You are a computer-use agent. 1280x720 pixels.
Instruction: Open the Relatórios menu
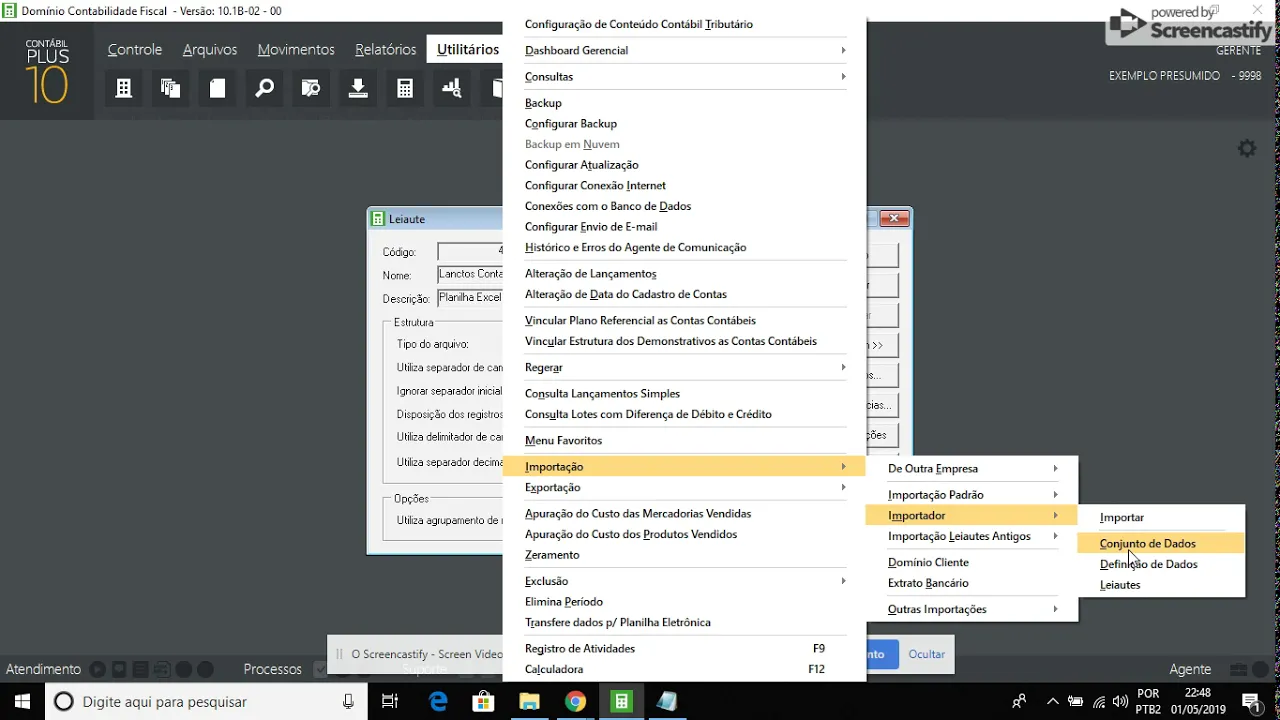tap(385, 49)
